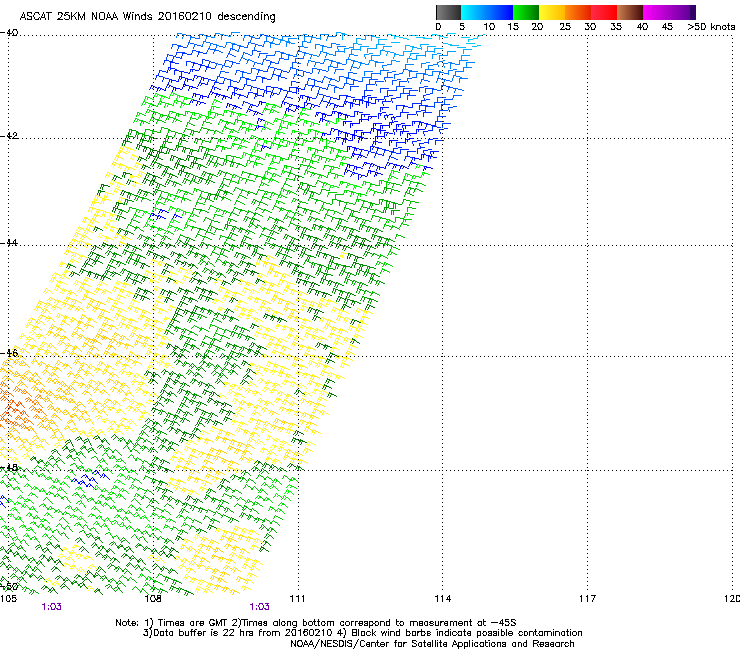Viewport: 740px width, 650px height.
Task: Click the note line 'Times are GMT'
Action: (x=316, y=623)
